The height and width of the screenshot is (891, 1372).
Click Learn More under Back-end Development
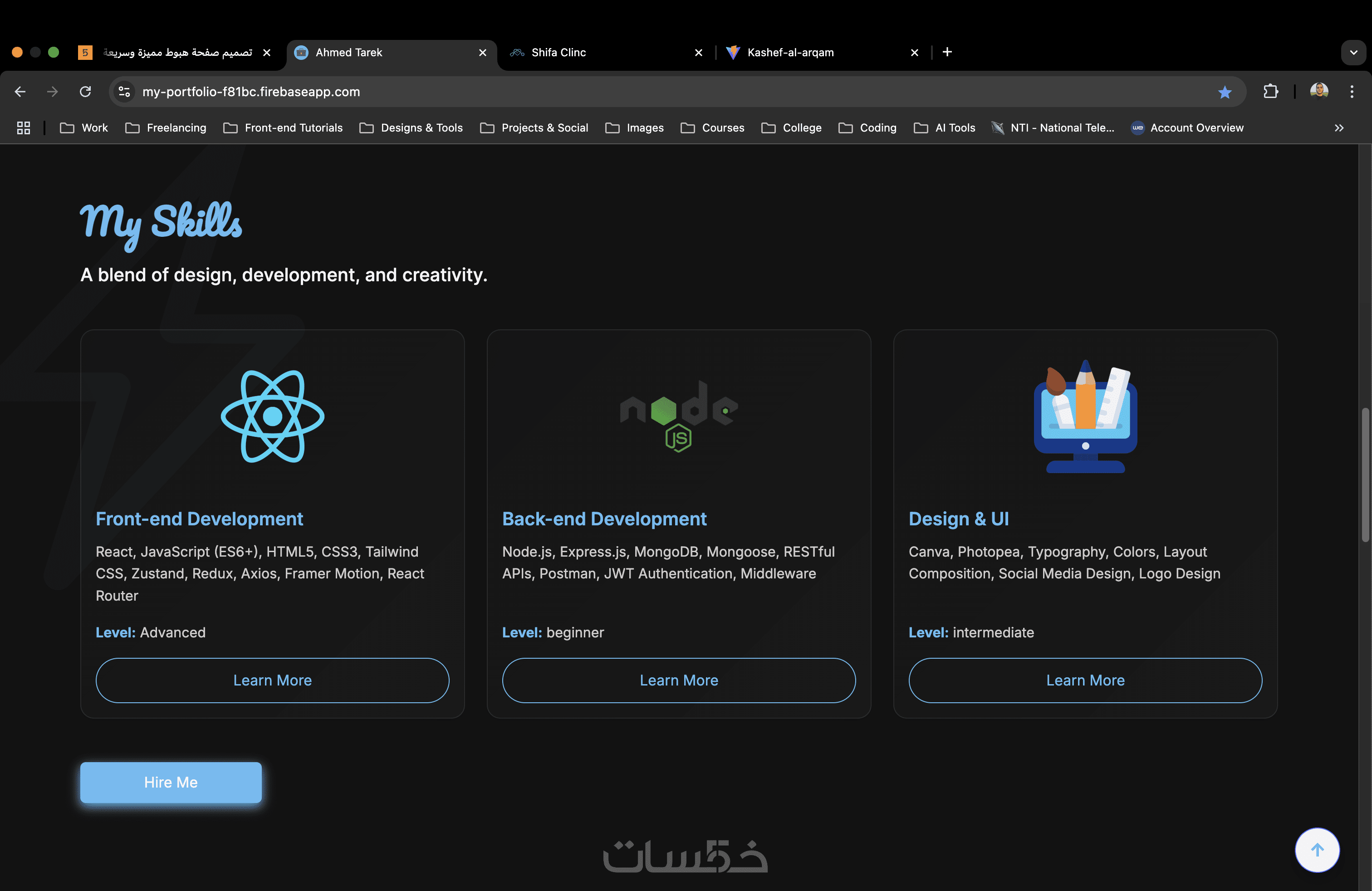pyautogui.click(x=678, y=680)
